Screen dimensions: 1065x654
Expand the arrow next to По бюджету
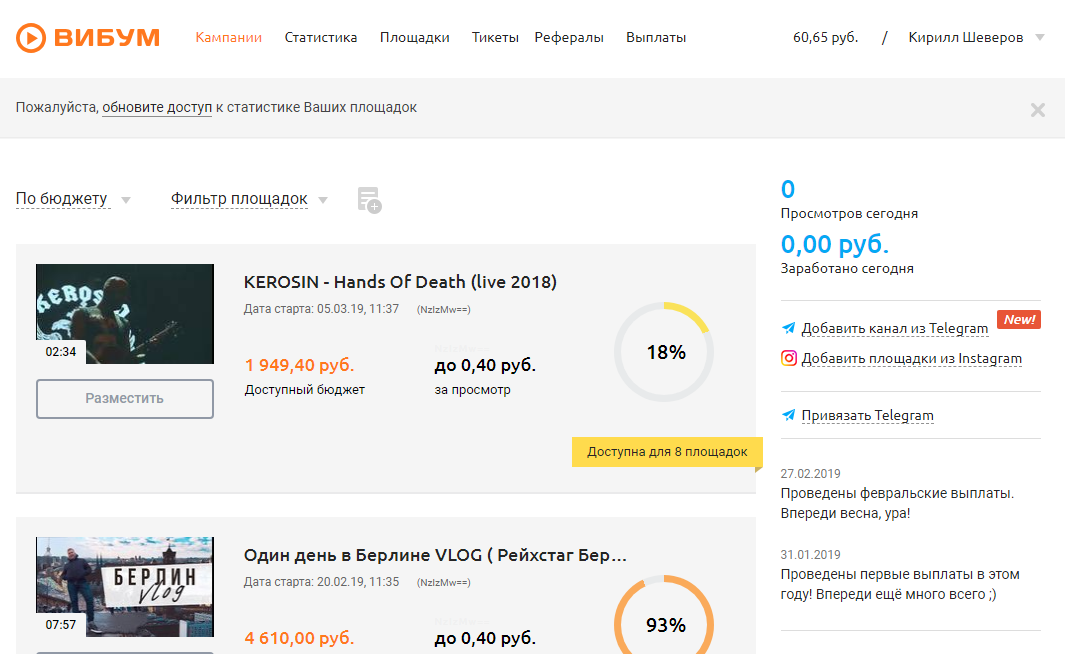[x=126, y=200]
